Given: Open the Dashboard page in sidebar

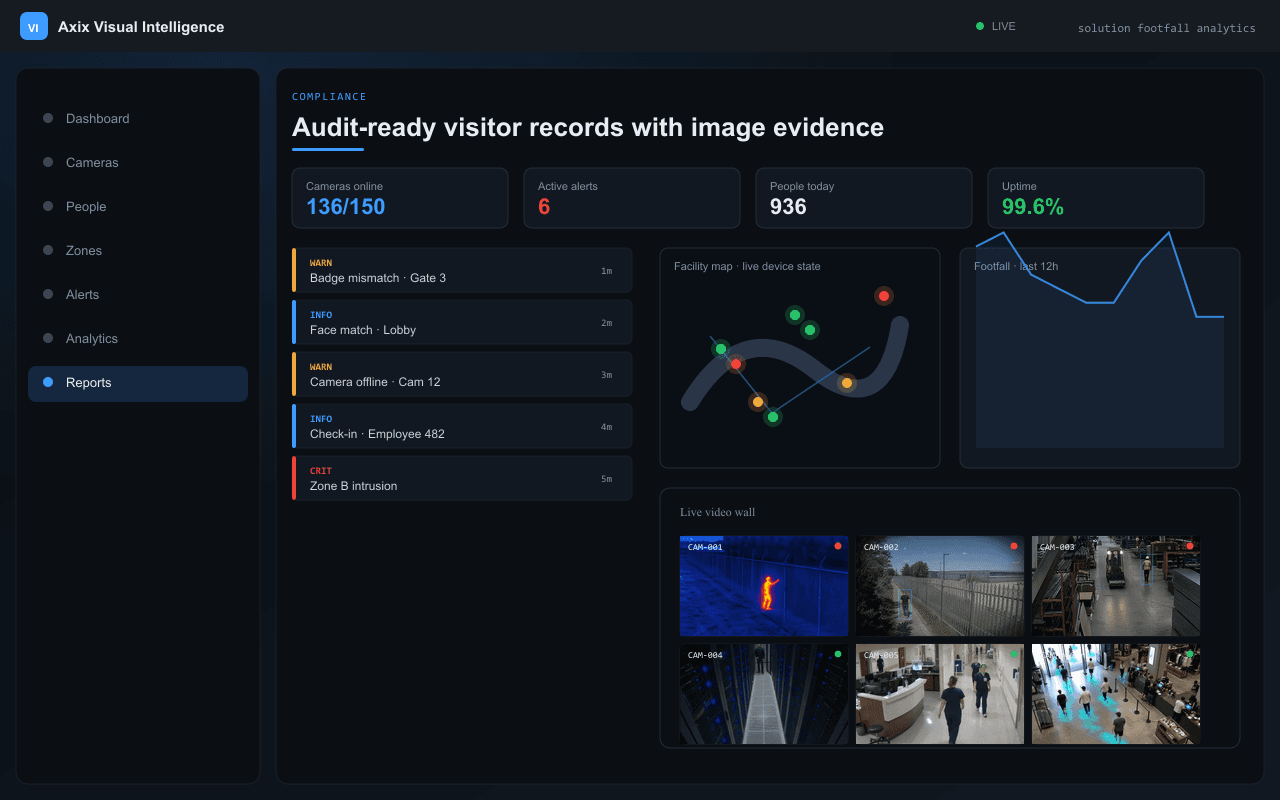Looking at the screenshot, I should point(138,118).
